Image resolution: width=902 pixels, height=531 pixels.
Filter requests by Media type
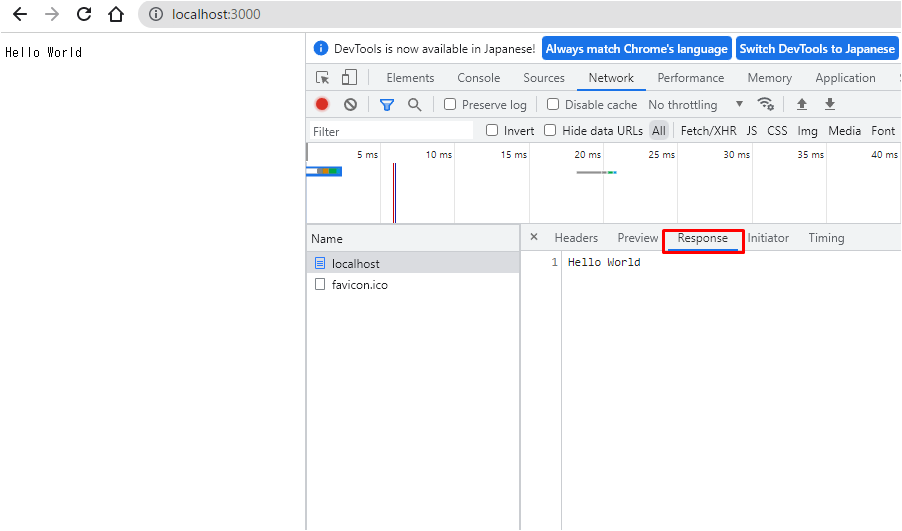pos(844,131)
